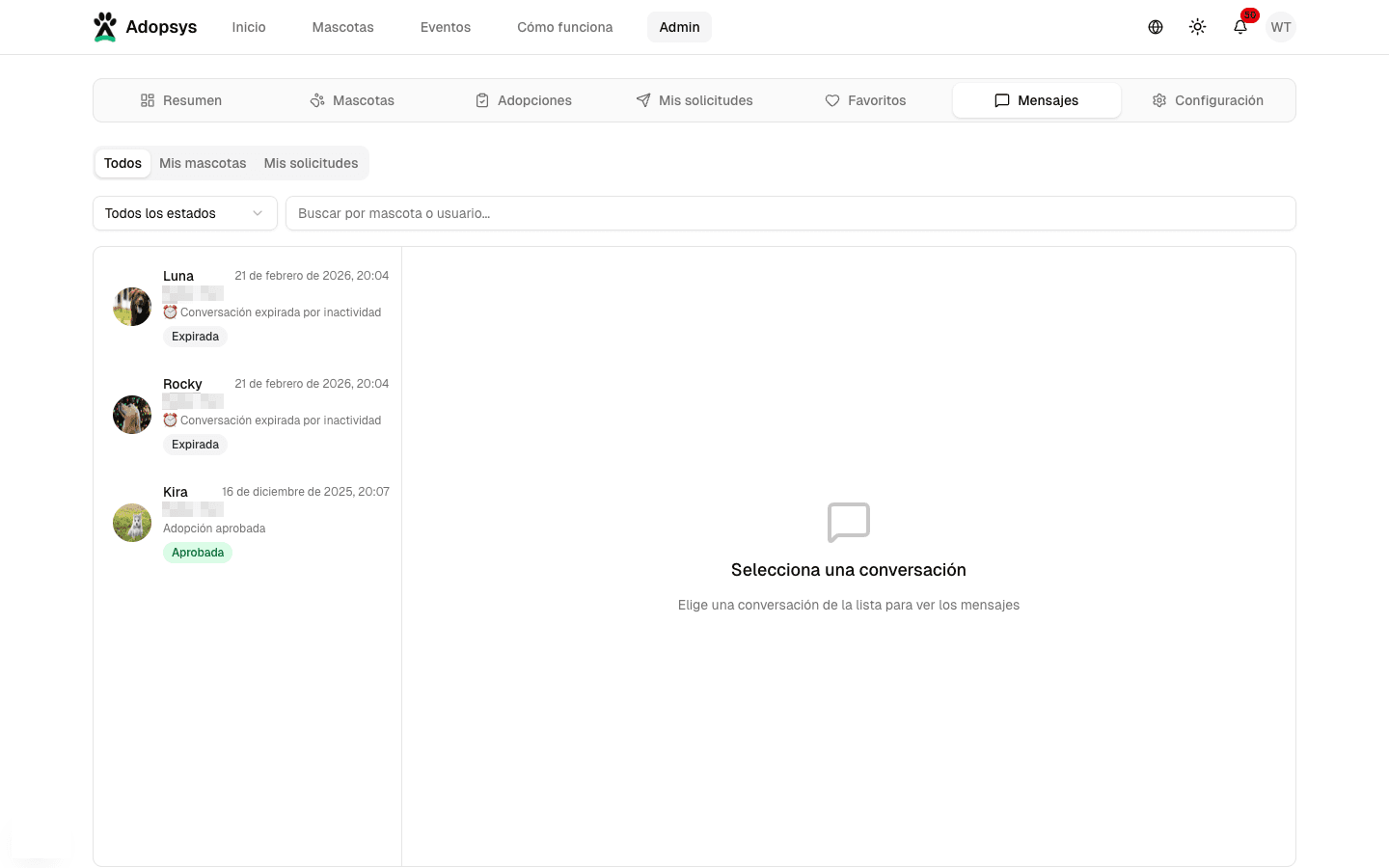Open the Todos los estados dropdown
Image resolution: width=1389 pixels, height=868 pixels.
184,213
